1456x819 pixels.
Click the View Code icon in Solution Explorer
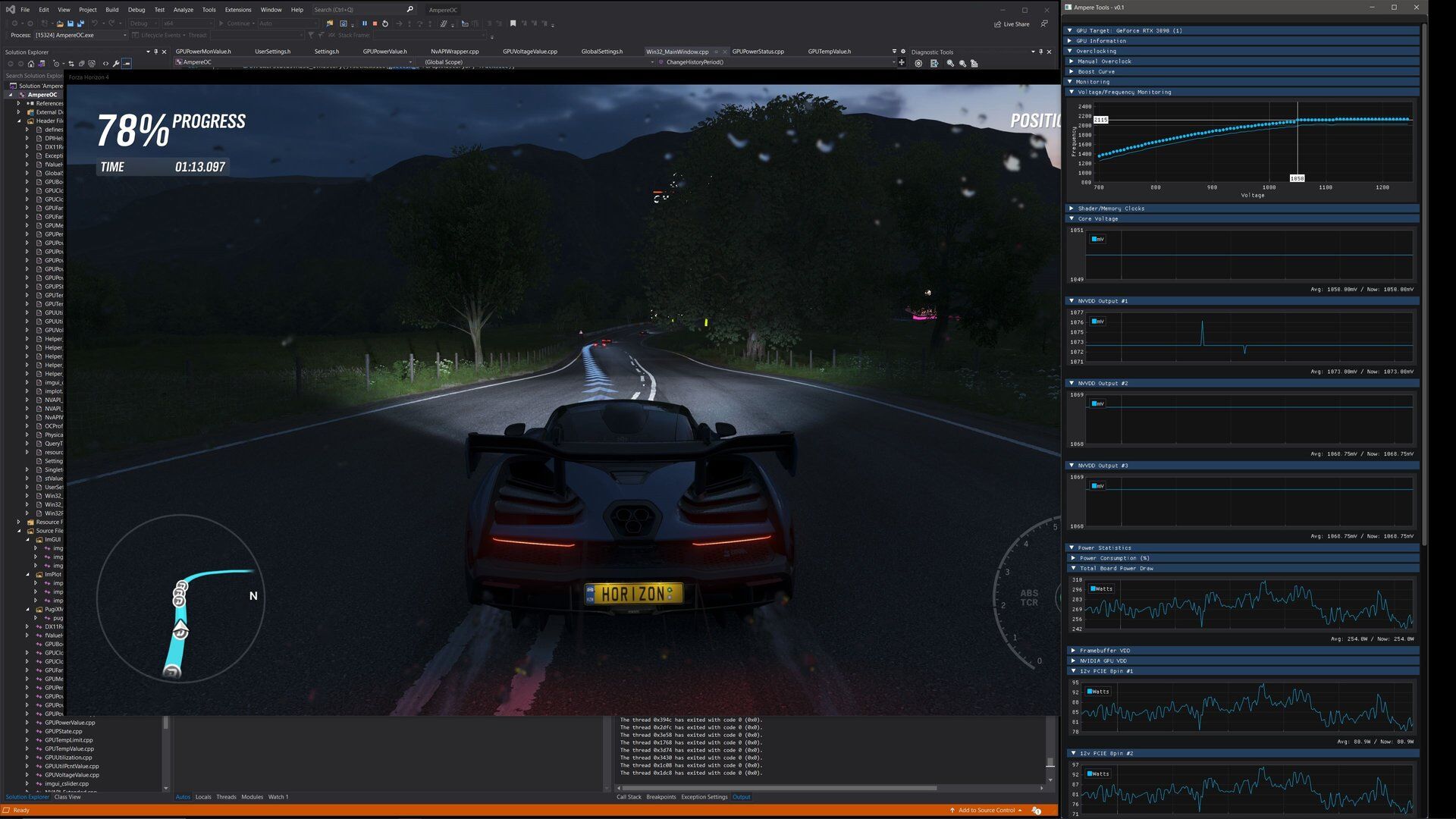pyautogui.click(x=105, y=64)
